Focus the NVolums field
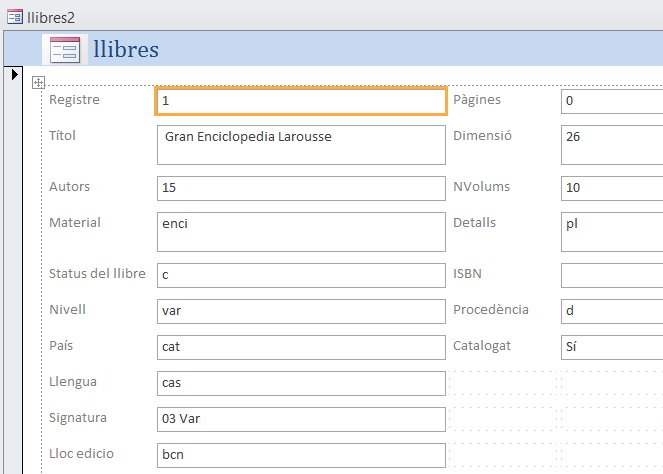663x474 pixels. (x=612, y=188)
